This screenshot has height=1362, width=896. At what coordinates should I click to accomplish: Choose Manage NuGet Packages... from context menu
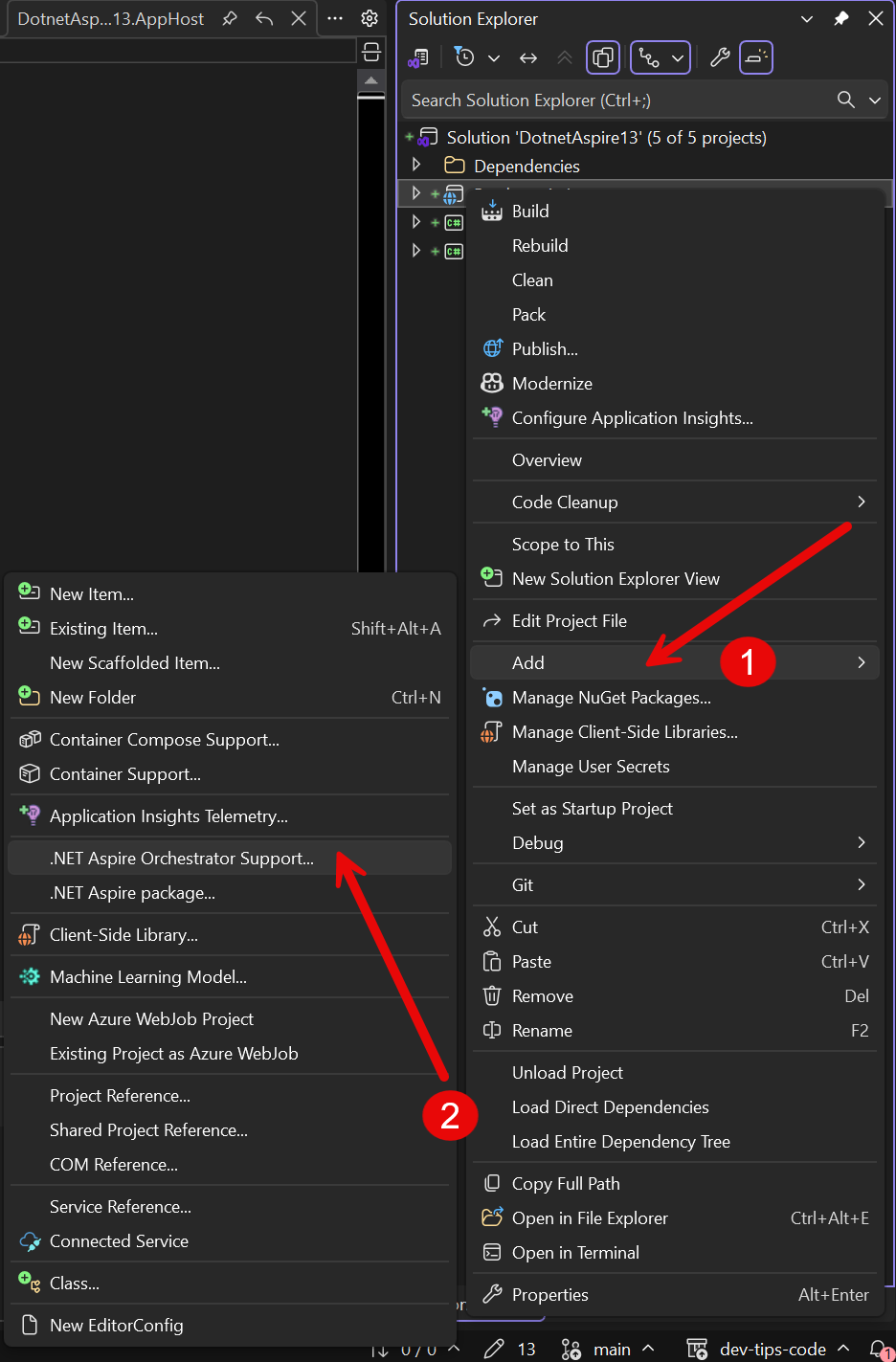(x=611, y=698)
